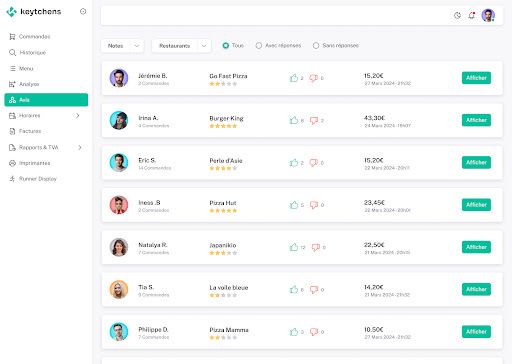Click the clock history icon in the top bar
Viewport: 512px width, 364px height.
[457, 15]
